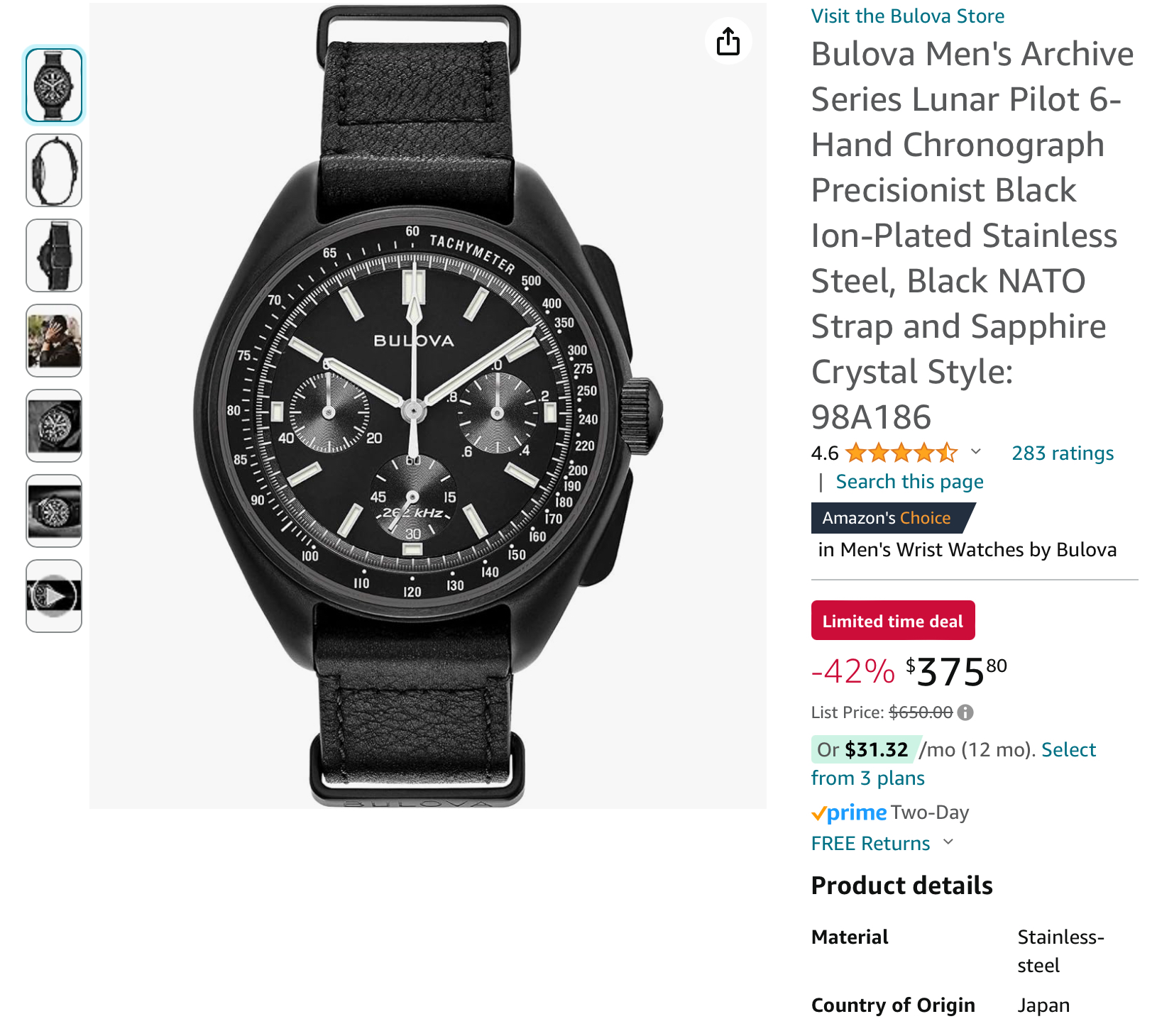Click the share icon on product image
1157x1036 pixels.
[x=728, y=41]
